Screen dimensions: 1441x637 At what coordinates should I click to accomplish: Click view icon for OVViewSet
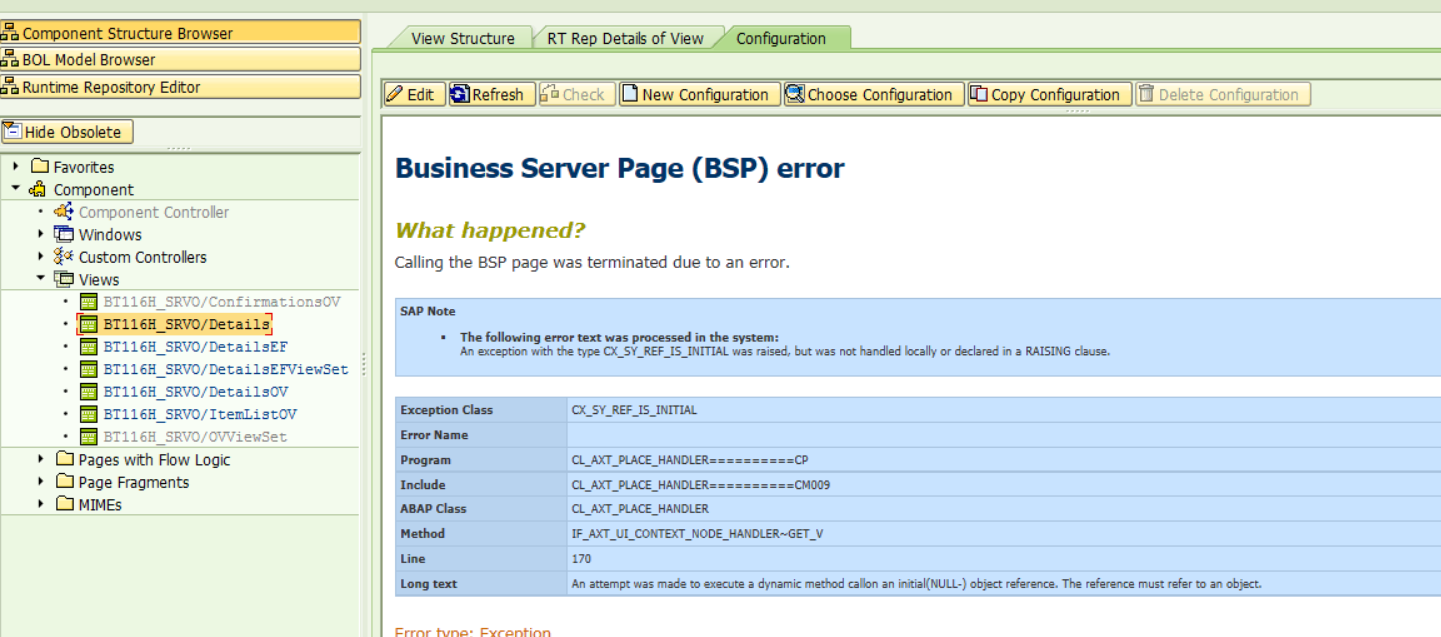[89, 437]
